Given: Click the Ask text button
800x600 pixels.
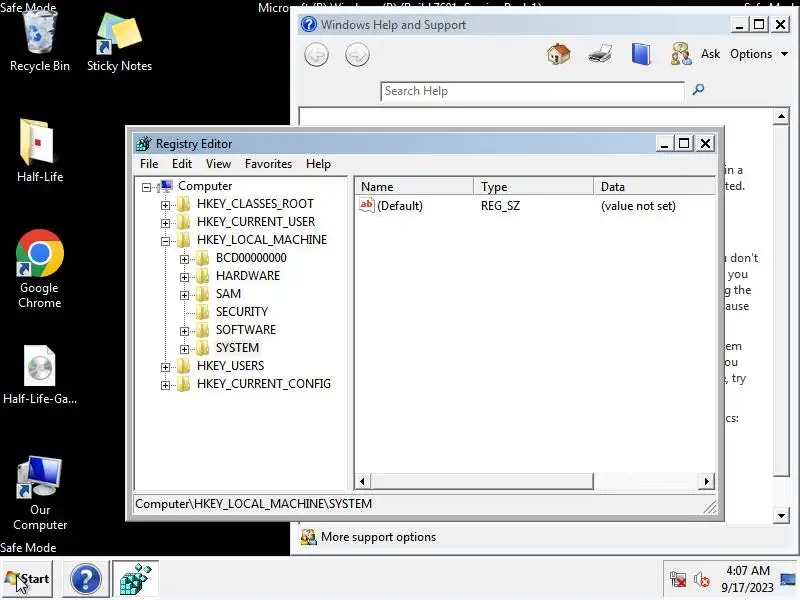Looking at the screenshot, I should pyautogui.click(x=710, y=54).
